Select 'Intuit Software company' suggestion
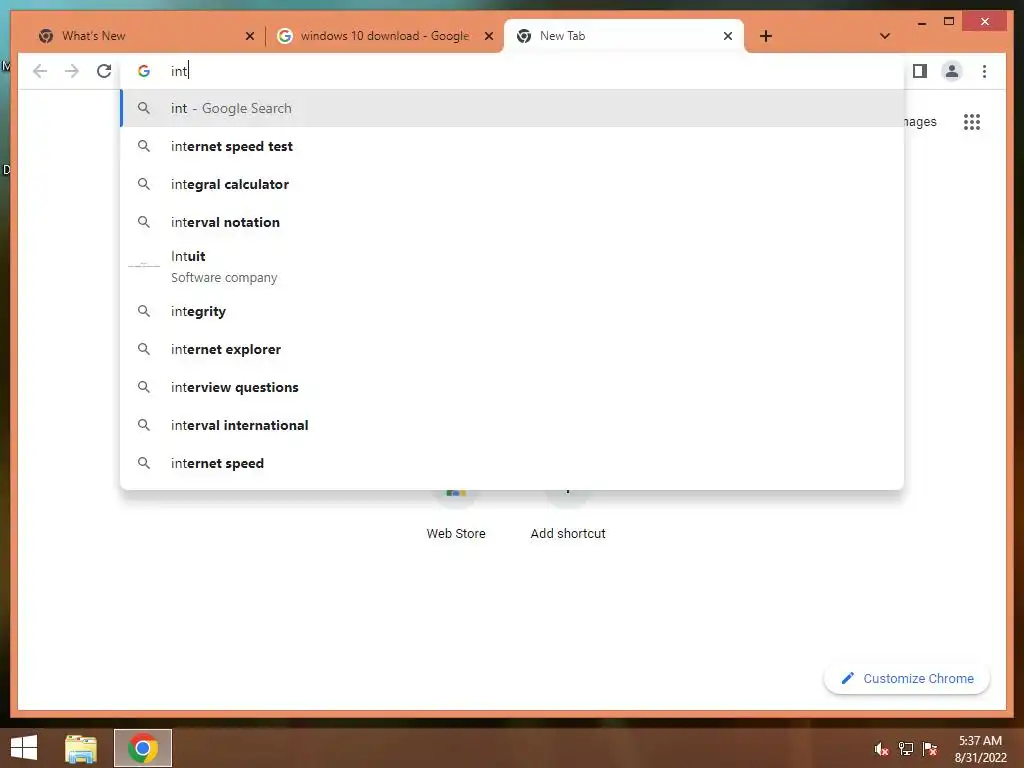 pos(512,266)
